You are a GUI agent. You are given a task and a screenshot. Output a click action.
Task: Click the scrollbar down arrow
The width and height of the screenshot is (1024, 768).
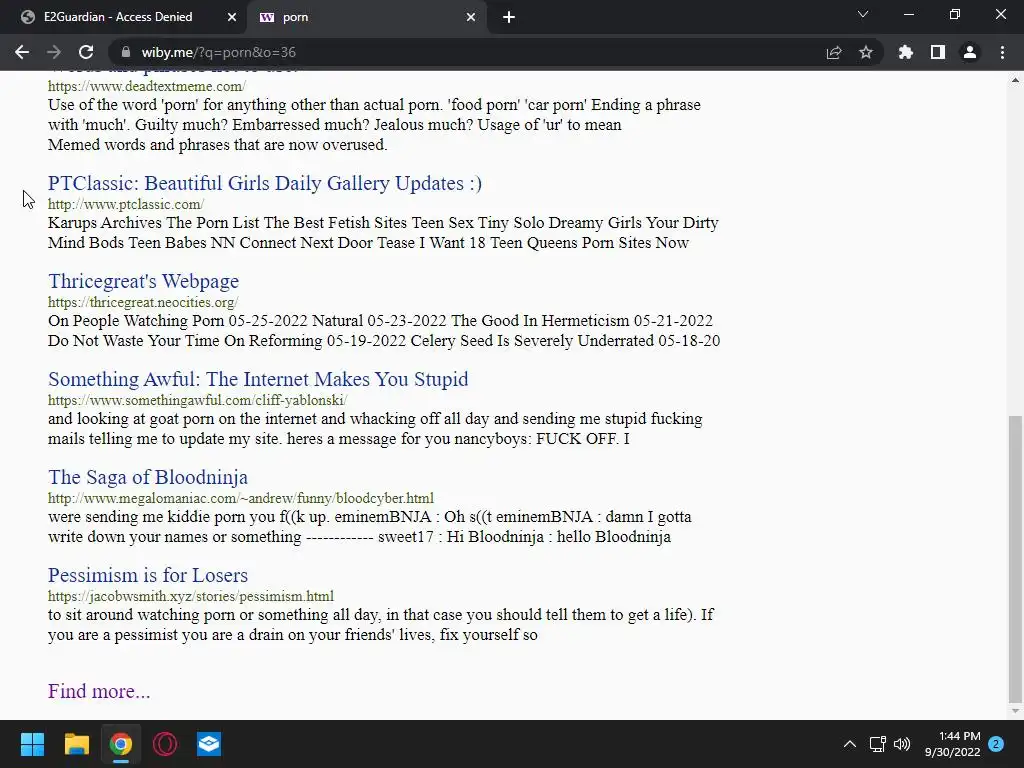point(1015,711)
